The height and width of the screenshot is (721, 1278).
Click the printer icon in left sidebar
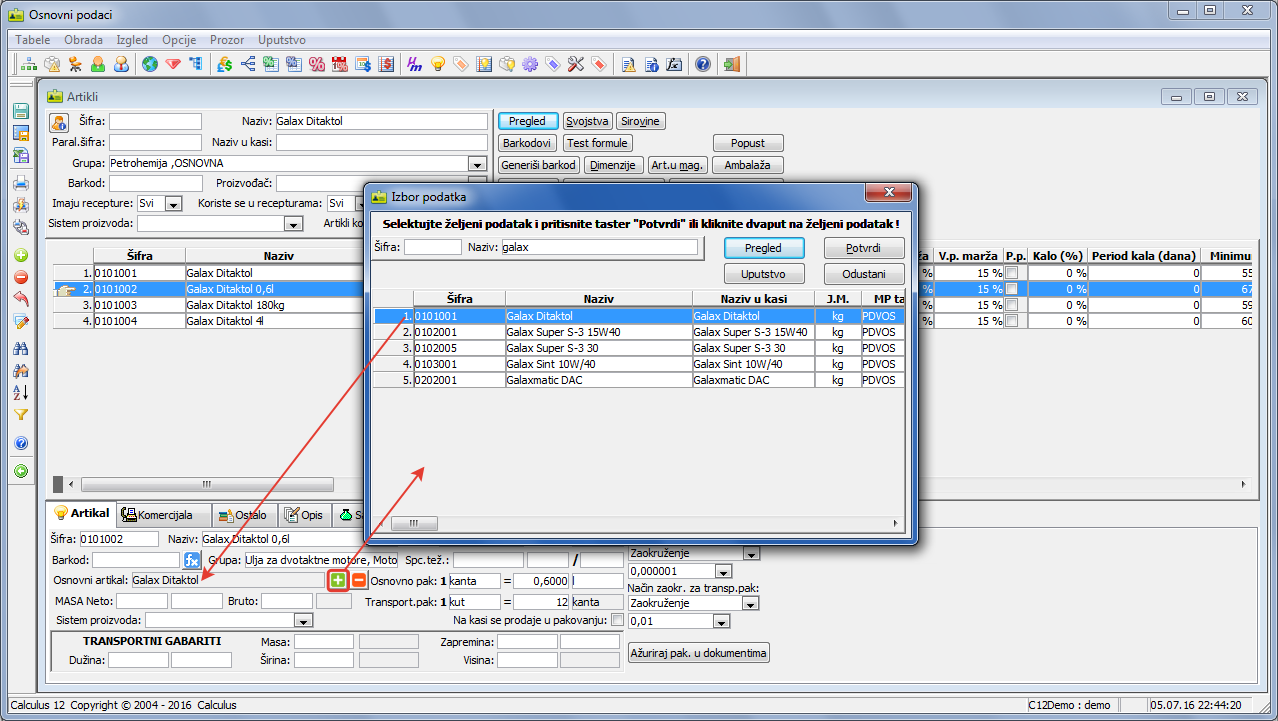(21, 183)
